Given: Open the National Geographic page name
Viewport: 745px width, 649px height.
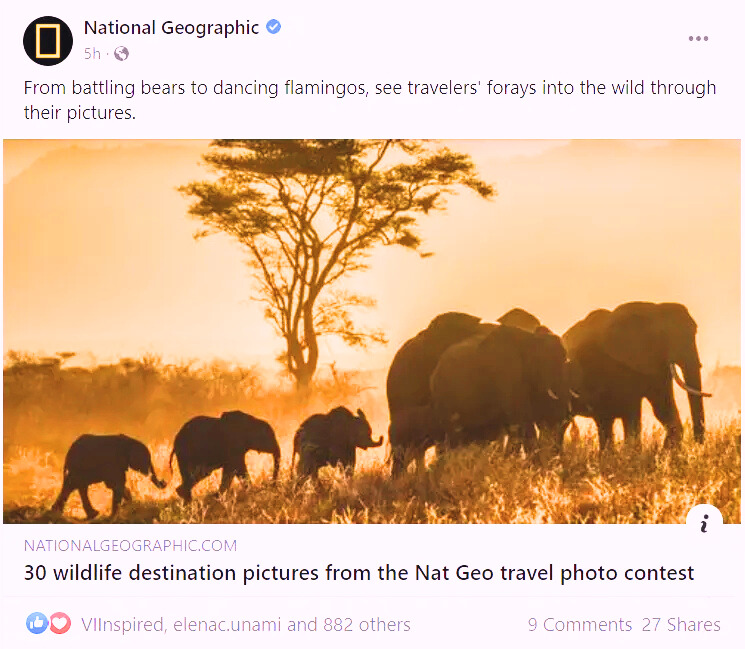Looking at the screenshot, I should point(171,28).
